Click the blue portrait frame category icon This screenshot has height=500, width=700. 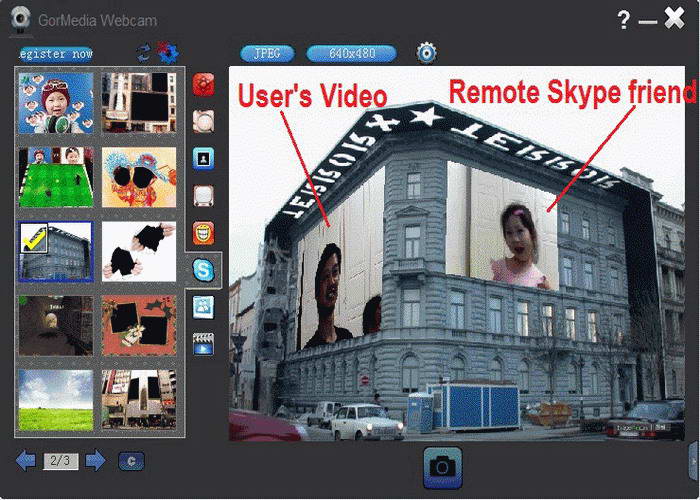click(x=203, y=158)
